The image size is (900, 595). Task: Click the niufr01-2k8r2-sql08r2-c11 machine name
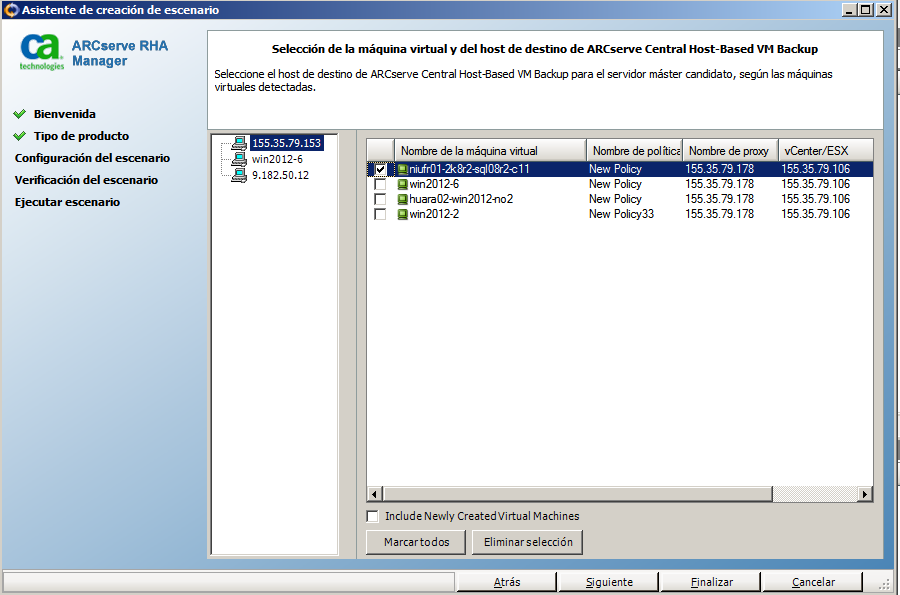469,169
